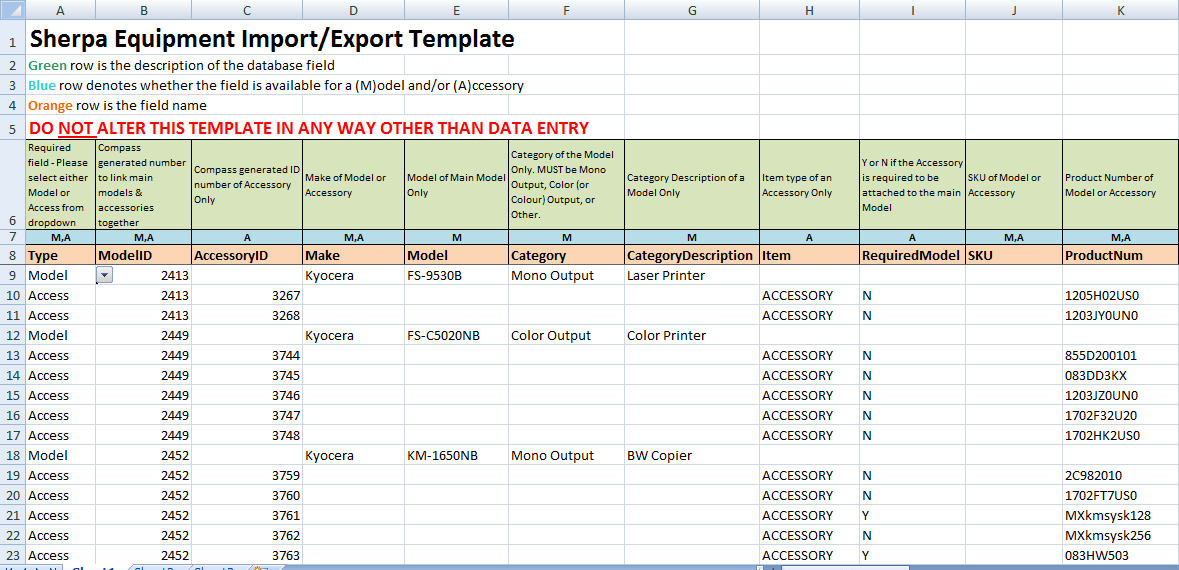This screenshot has width=1179, height=570.
Task: Click product number 'MXkmsysk128'
Action: (1120, 516)
